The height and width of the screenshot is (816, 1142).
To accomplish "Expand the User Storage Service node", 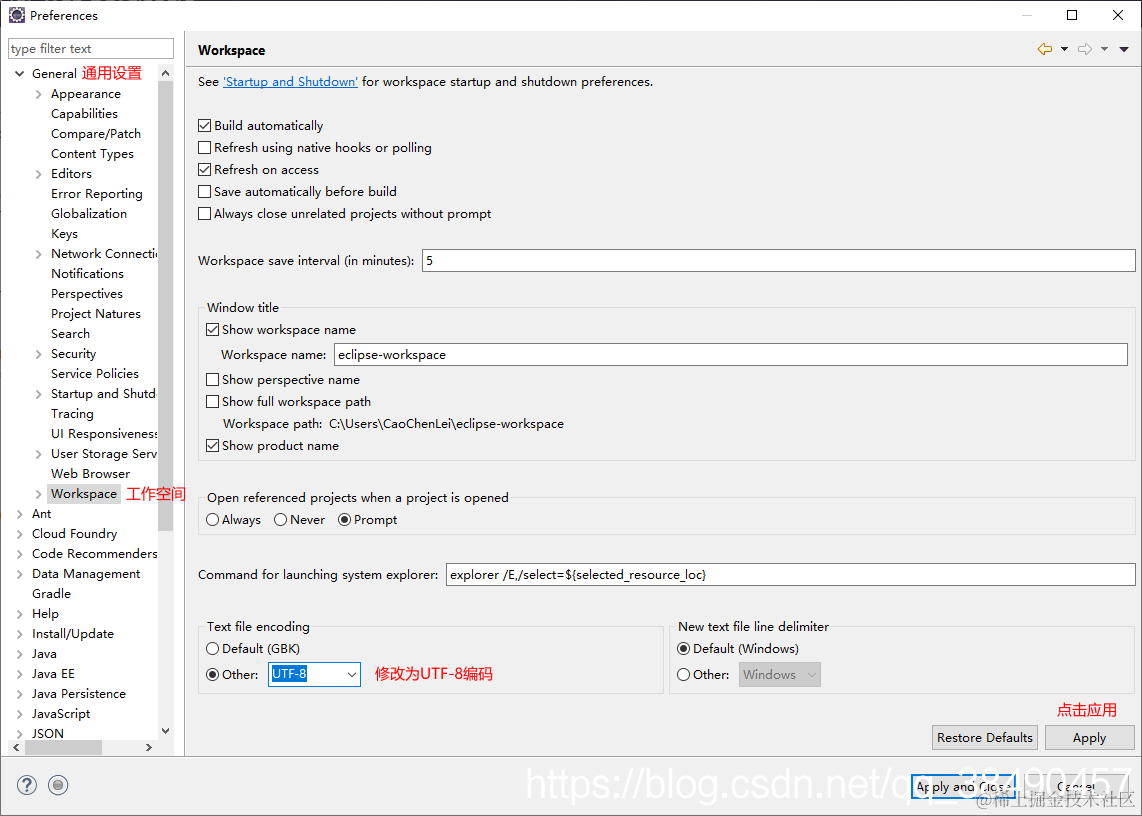I will tap(39, 454).
